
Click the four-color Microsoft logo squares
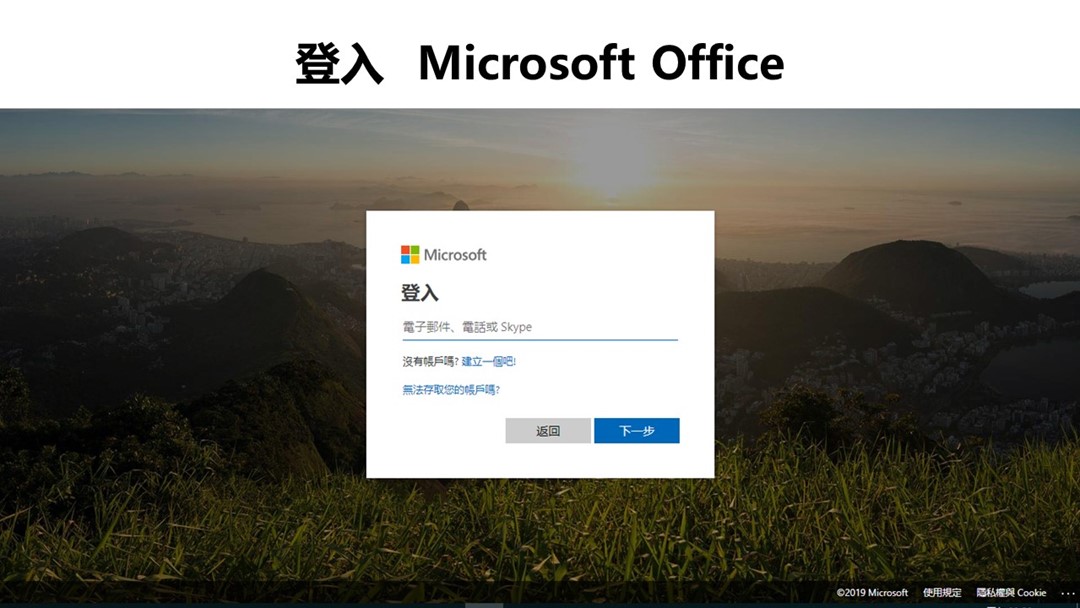410,255
